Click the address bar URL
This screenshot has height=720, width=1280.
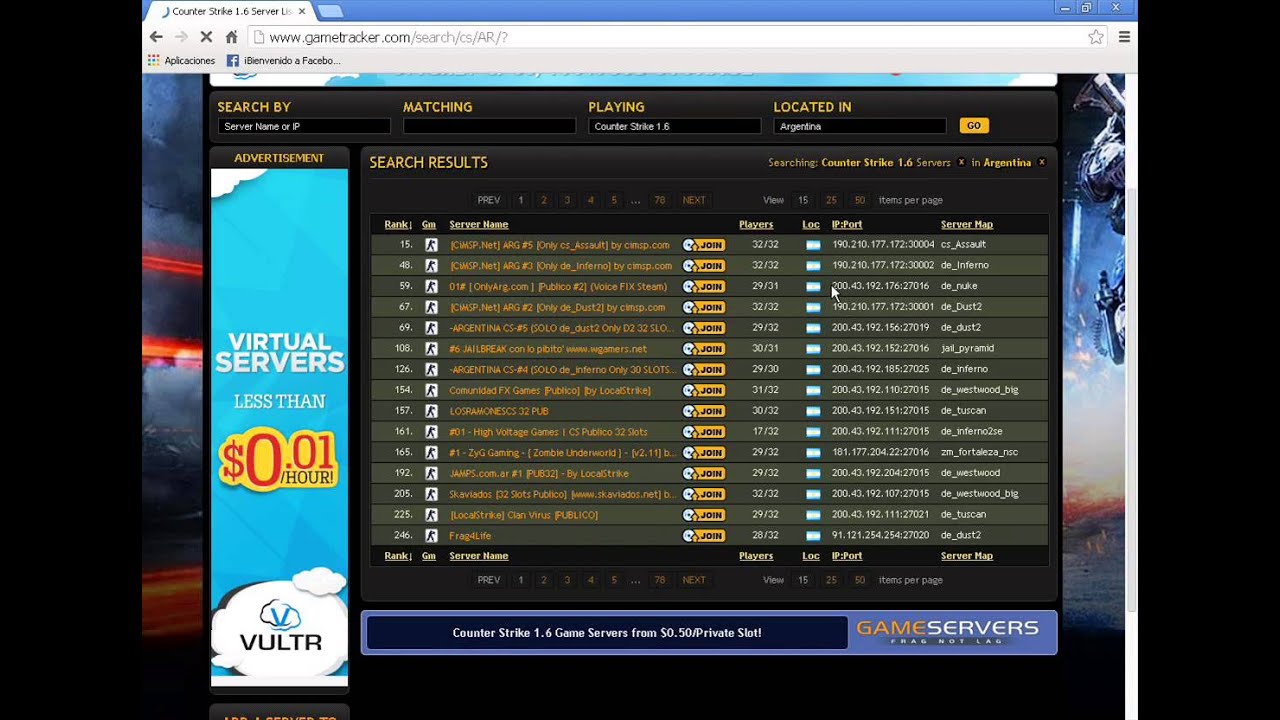(x=388, y=37)
